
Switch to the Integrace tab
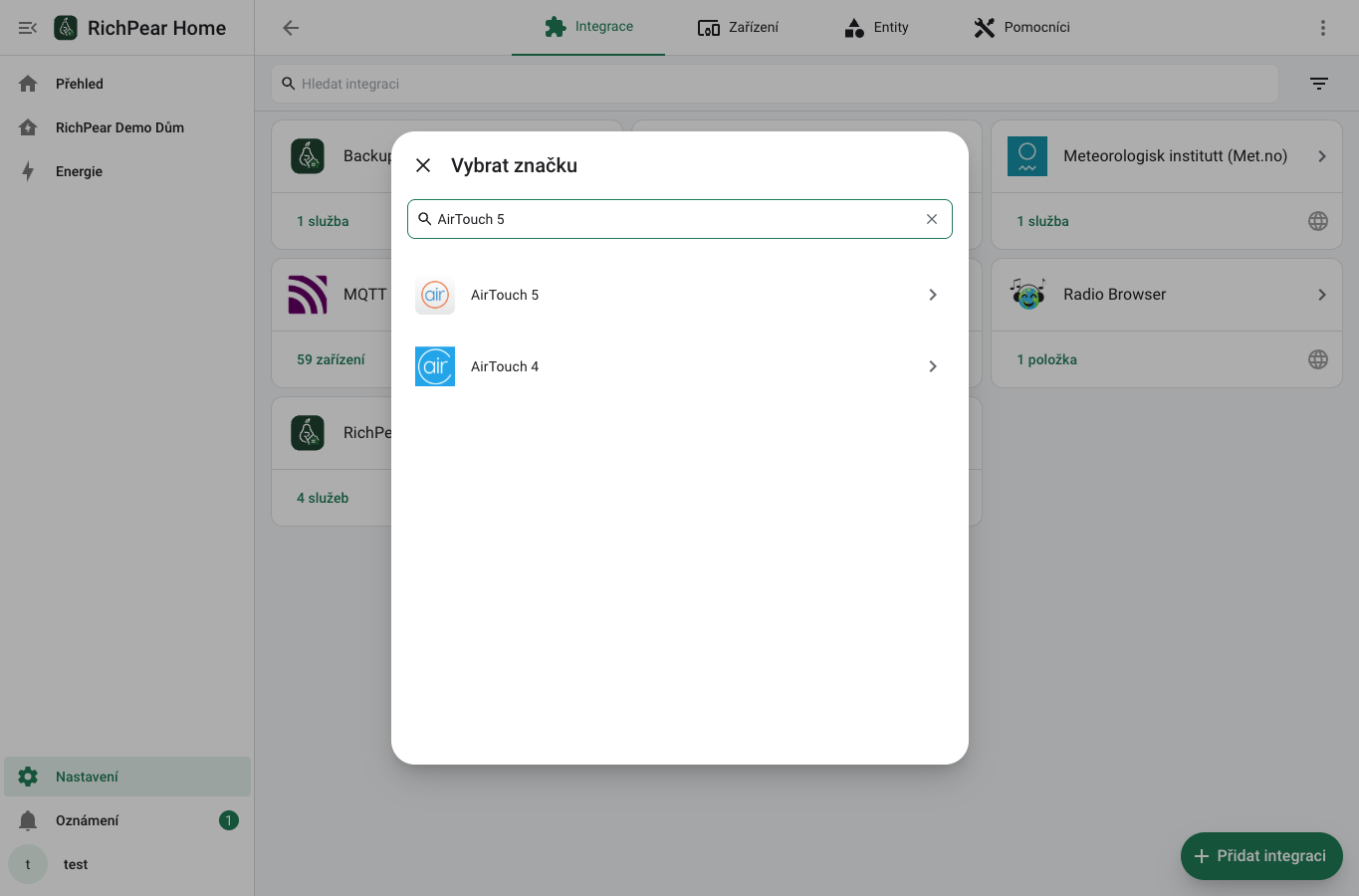pos(588,27)
